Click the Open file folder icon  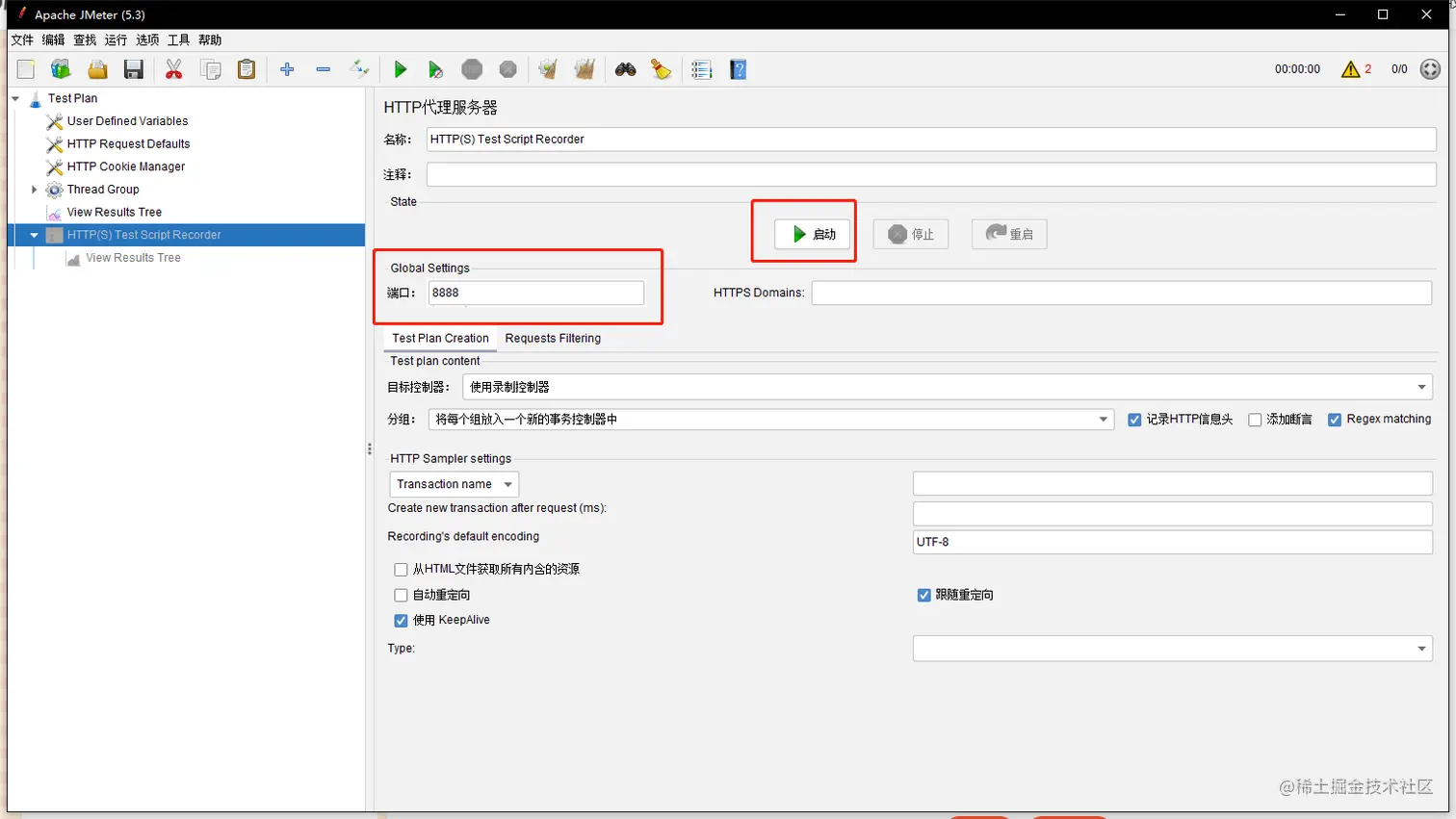point(97,69)
